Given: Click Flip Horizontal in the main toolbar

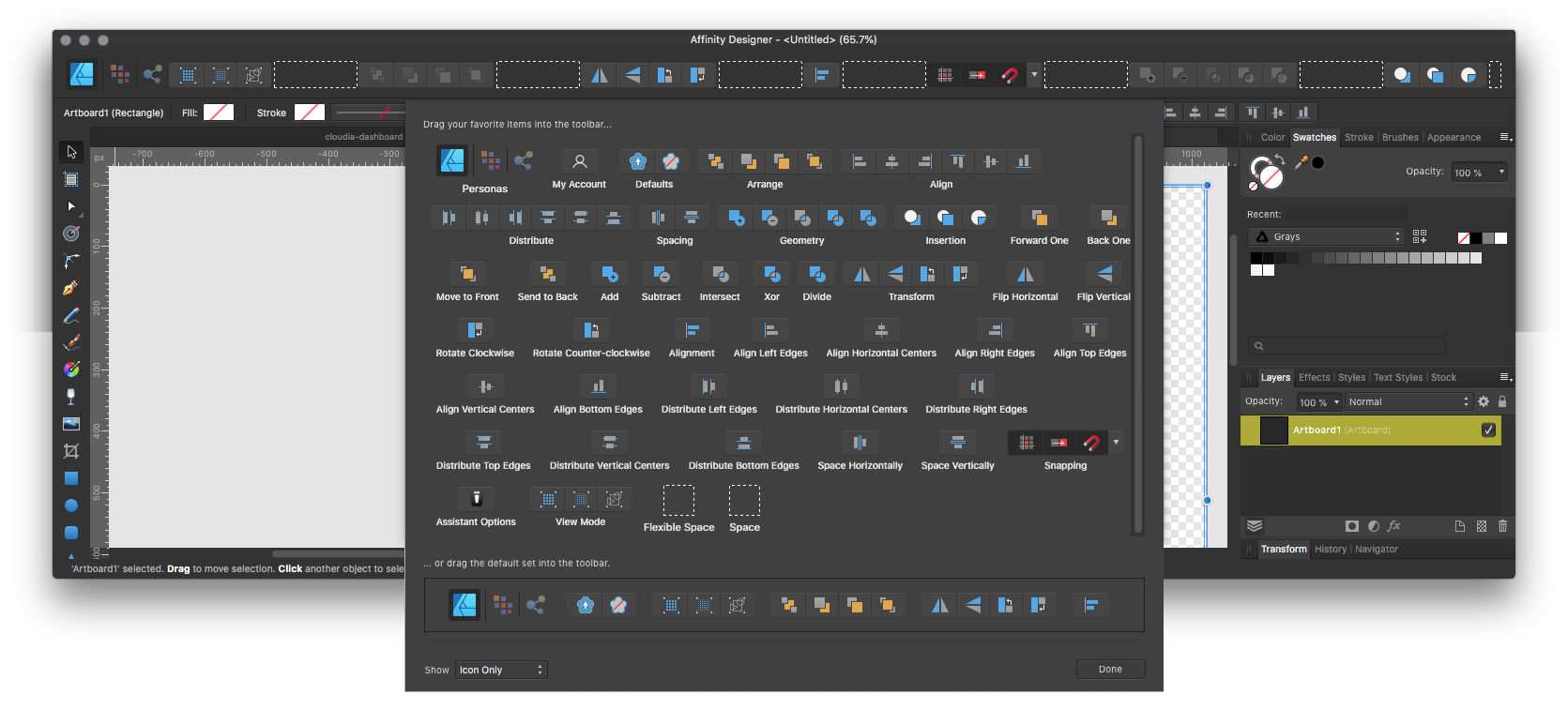Looking at the screenshot, I should [x=599, y=75].
